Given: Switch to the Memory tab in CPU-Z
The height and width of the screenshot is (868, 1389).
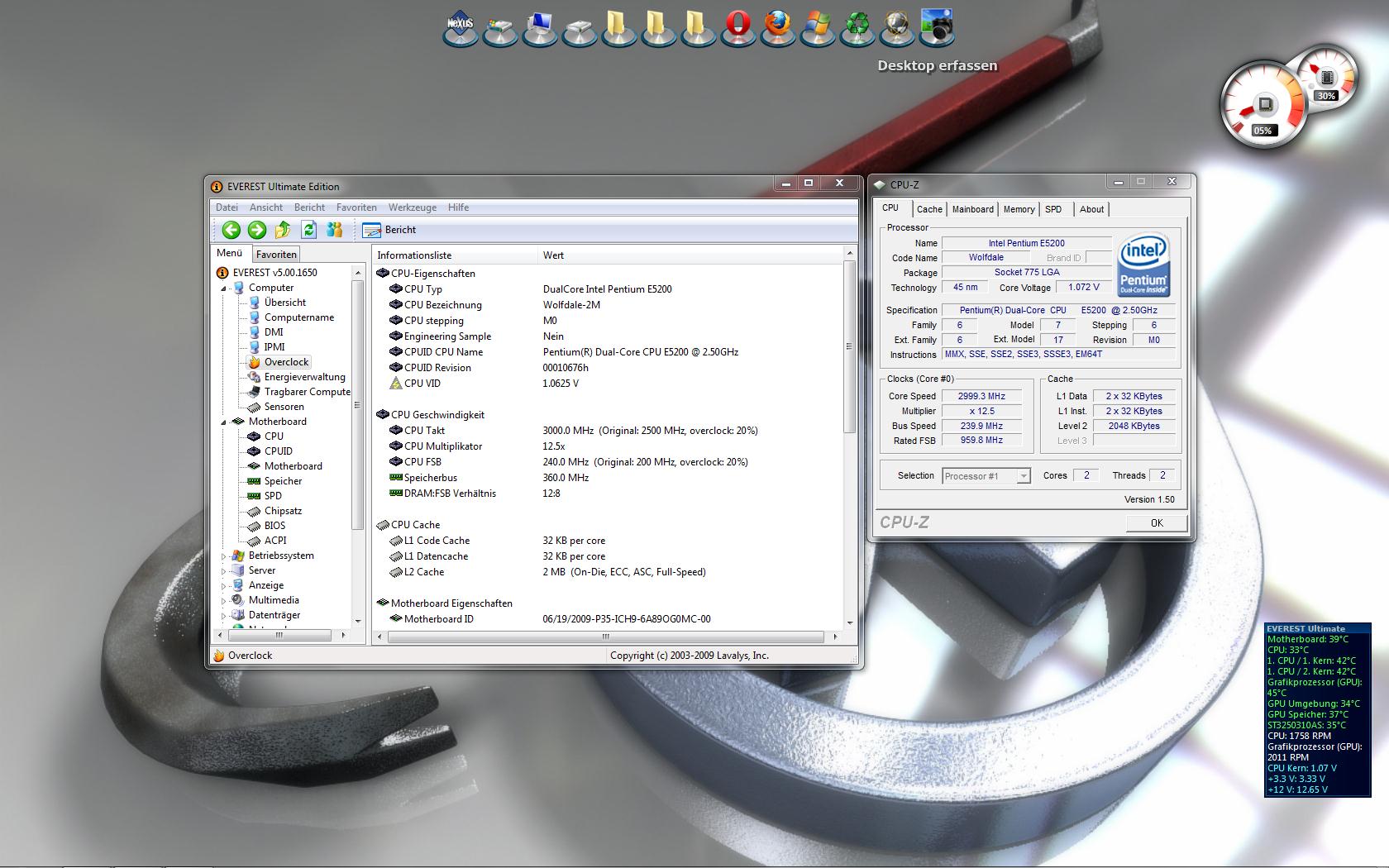Looking at the screenshot, I should pos(1019,209).
